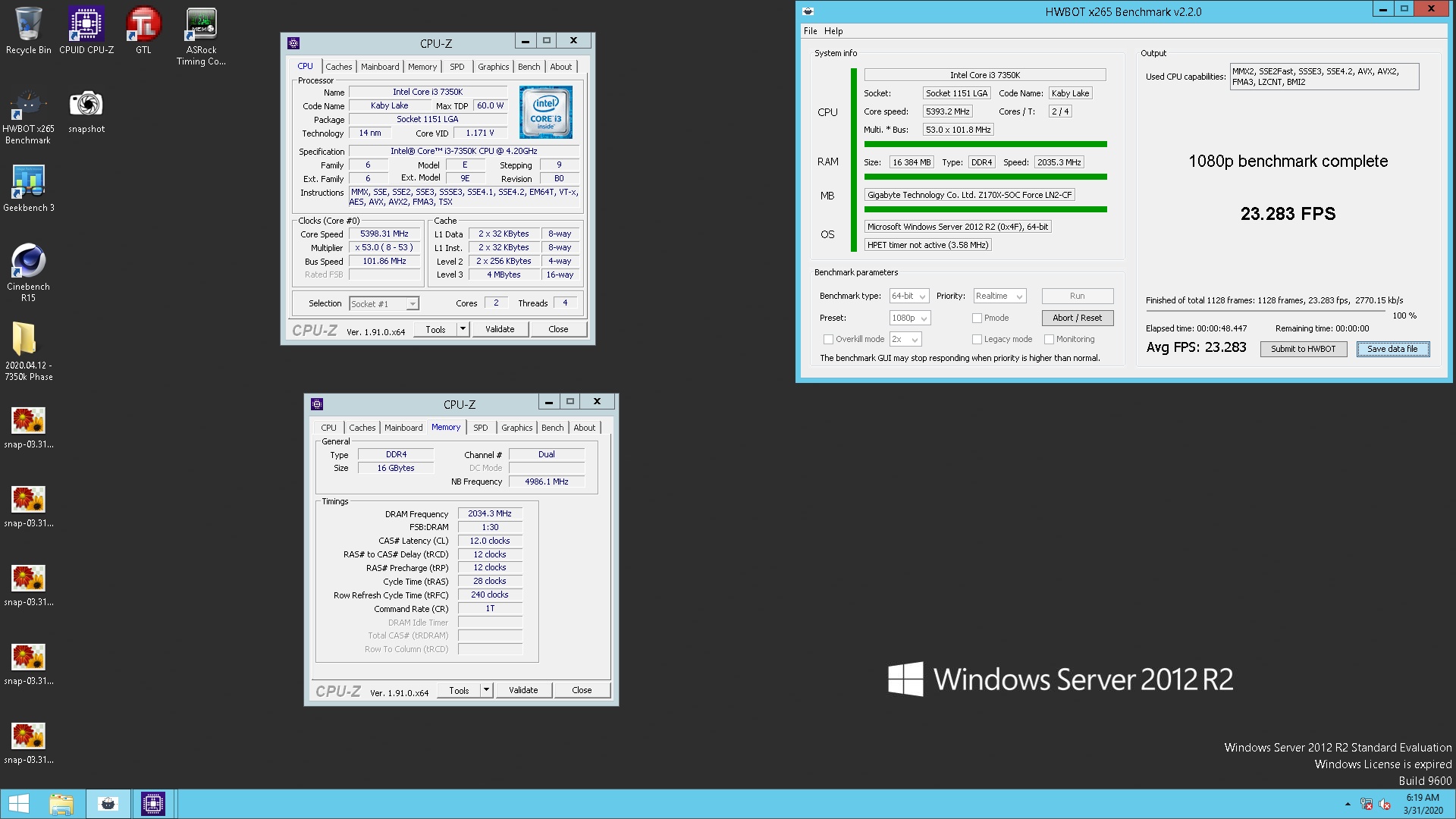Screen dimensions: 1456x819
Task: Open the Benchmark type 64-bit dropdown
Action: point(909,296)
